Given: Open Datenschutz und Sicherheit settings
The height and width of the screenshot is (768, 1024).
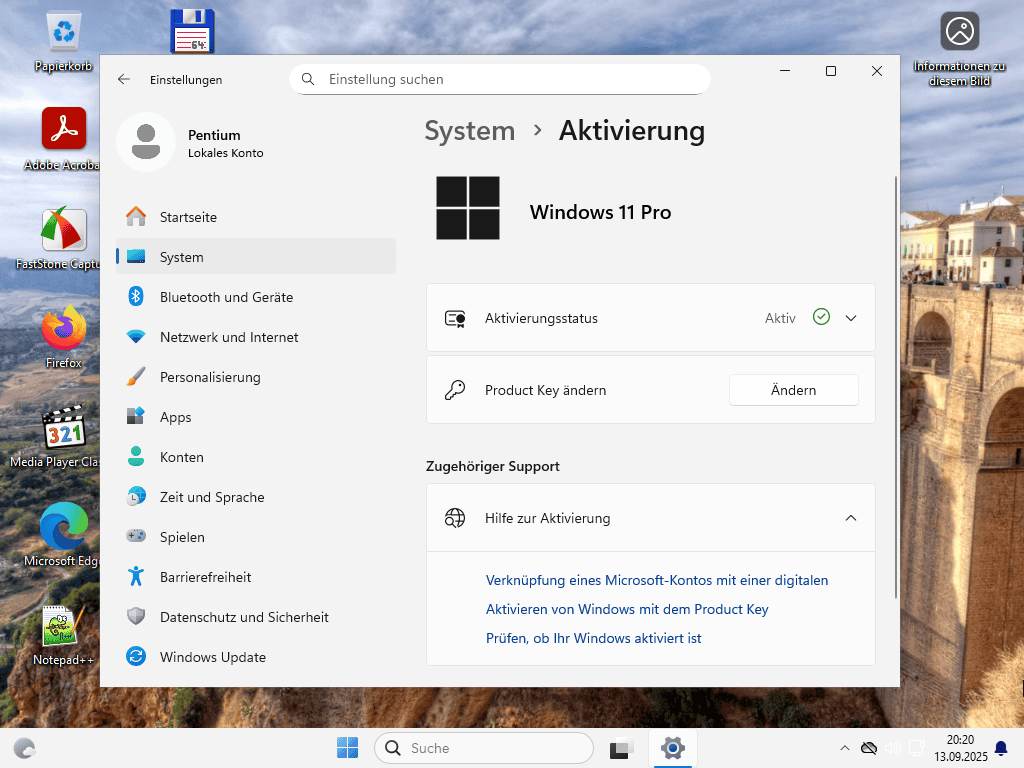Looking at the screenshot, I should click(x=256, y=617).
